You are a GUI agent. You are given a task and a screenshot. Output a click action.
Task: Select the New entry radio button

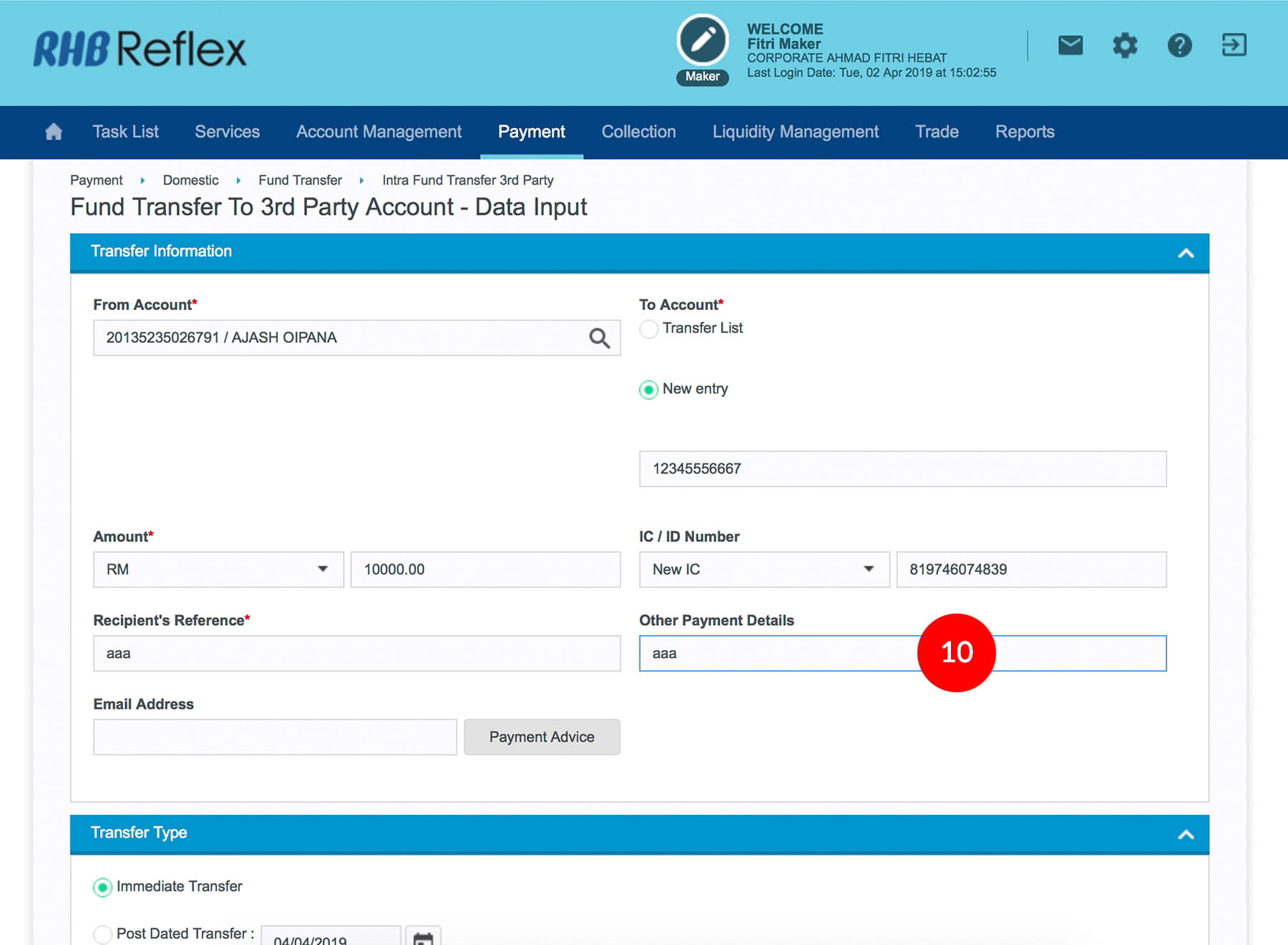click(x=649, y=389)
